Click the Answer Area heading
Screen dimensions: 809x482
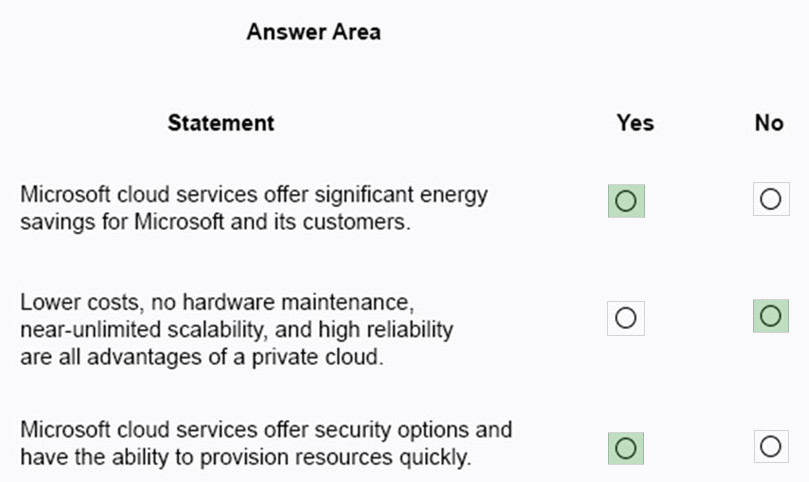point(313,32)
